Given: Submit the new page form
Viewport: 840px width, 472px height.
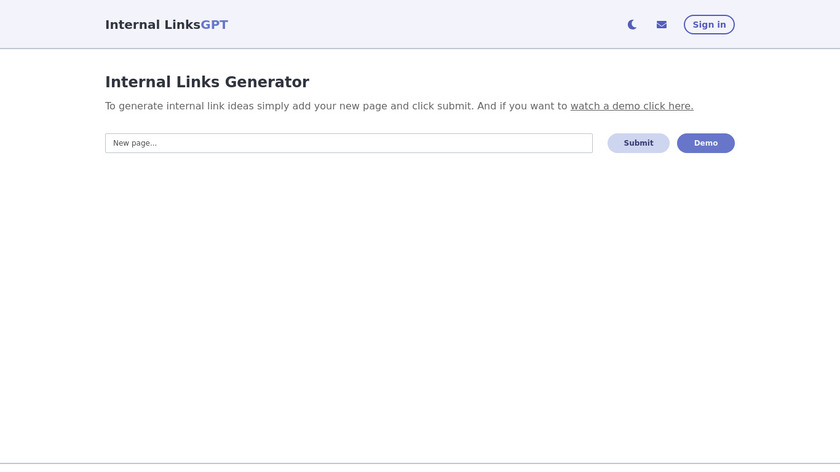Looking at the screenshot, I should (x=638, y=143).
